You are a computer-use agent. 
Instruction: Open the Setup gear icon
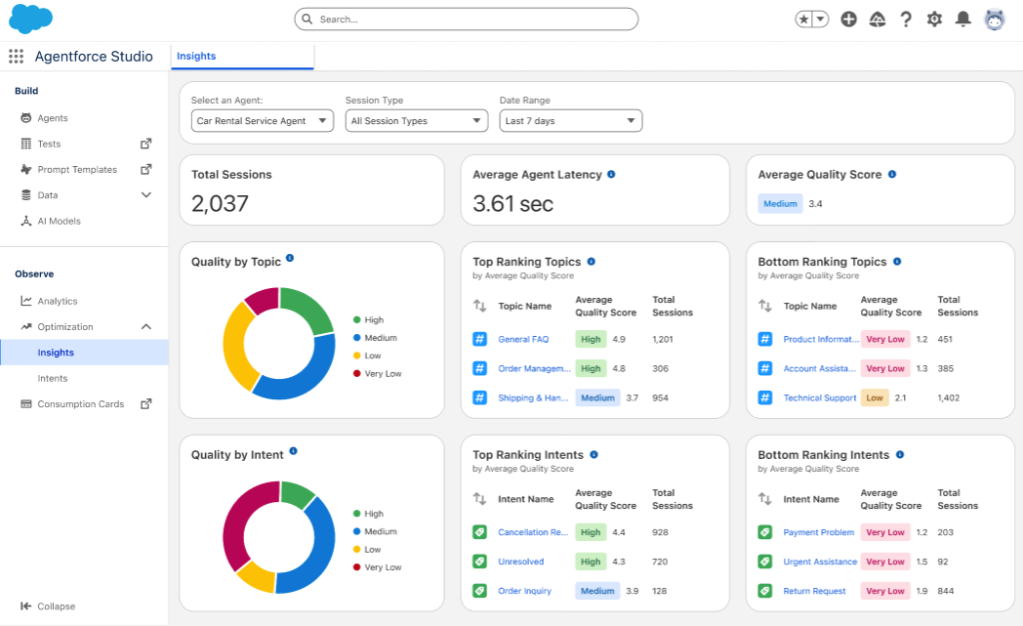[934, 19]
